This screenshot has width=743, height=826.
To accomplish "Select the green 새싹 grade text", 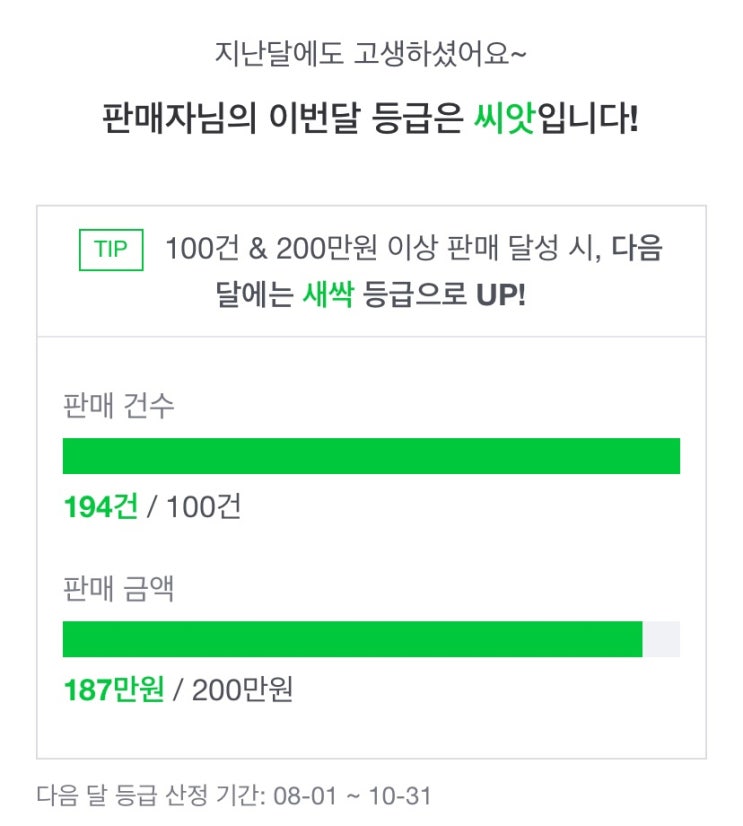I will pyautogui.click(x=328, y=296).
